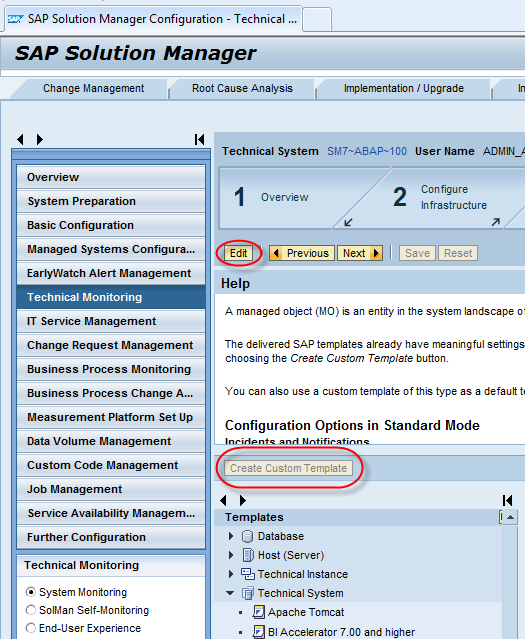This screenshot has height=639, width=526.
Task: Click the Previous button
Action: [x=302, y=253]
